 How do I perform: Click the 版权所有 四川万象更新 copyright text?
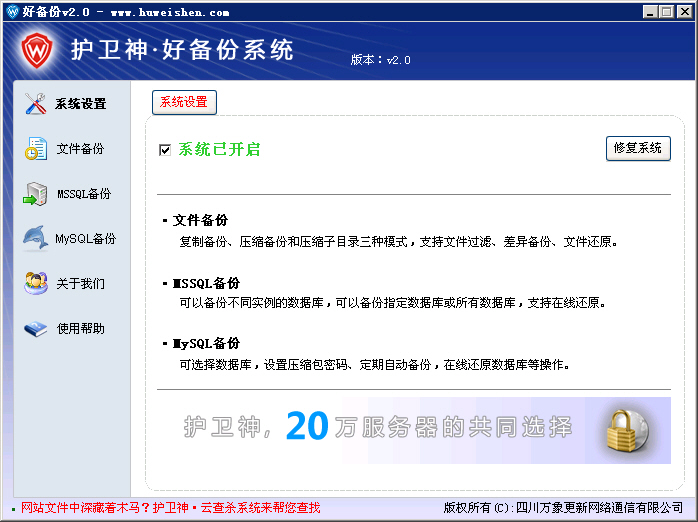563,507
